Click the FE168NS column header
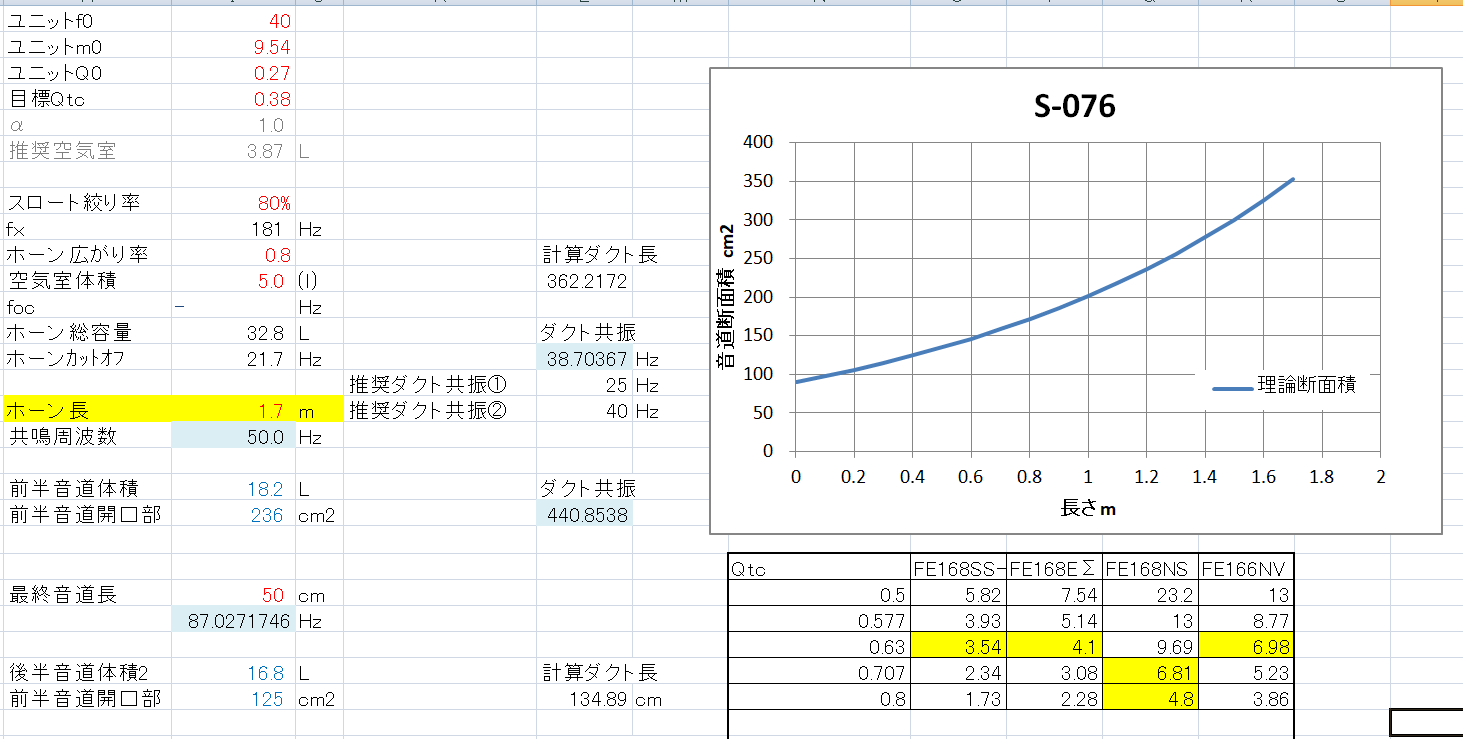Screen dimensions: 1463x739 click(x=1150, y=569)
